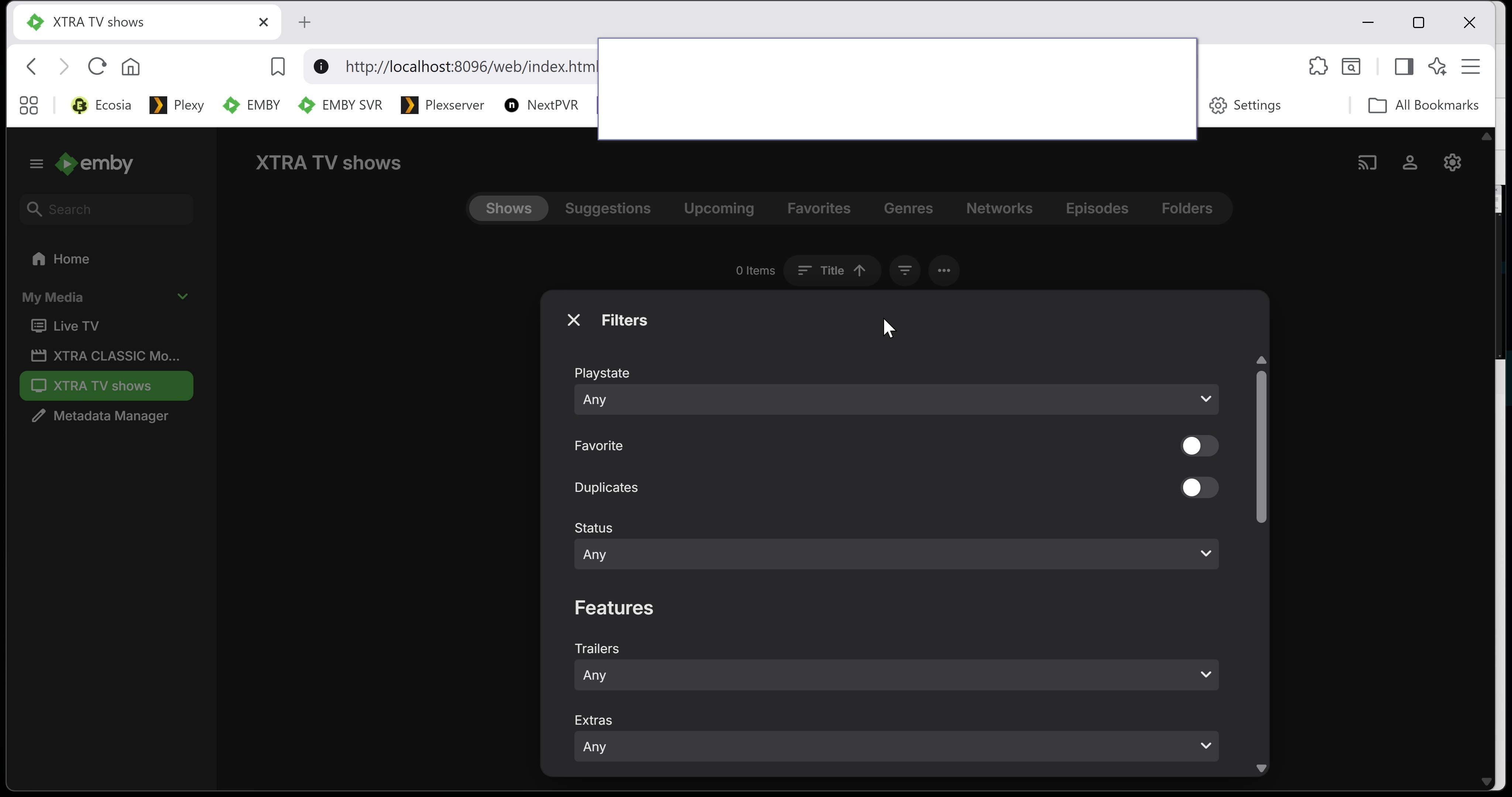The width and height of the screenshot is (1512, 797).
Task: Toggle the Emby hamburger sidebar menu
Action: coord(37,164)
